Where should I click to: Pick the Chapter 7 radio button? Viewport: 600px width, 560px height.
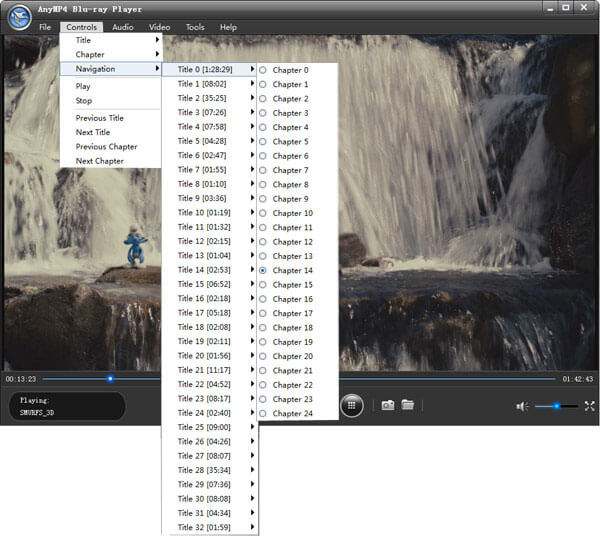[263, 170]
